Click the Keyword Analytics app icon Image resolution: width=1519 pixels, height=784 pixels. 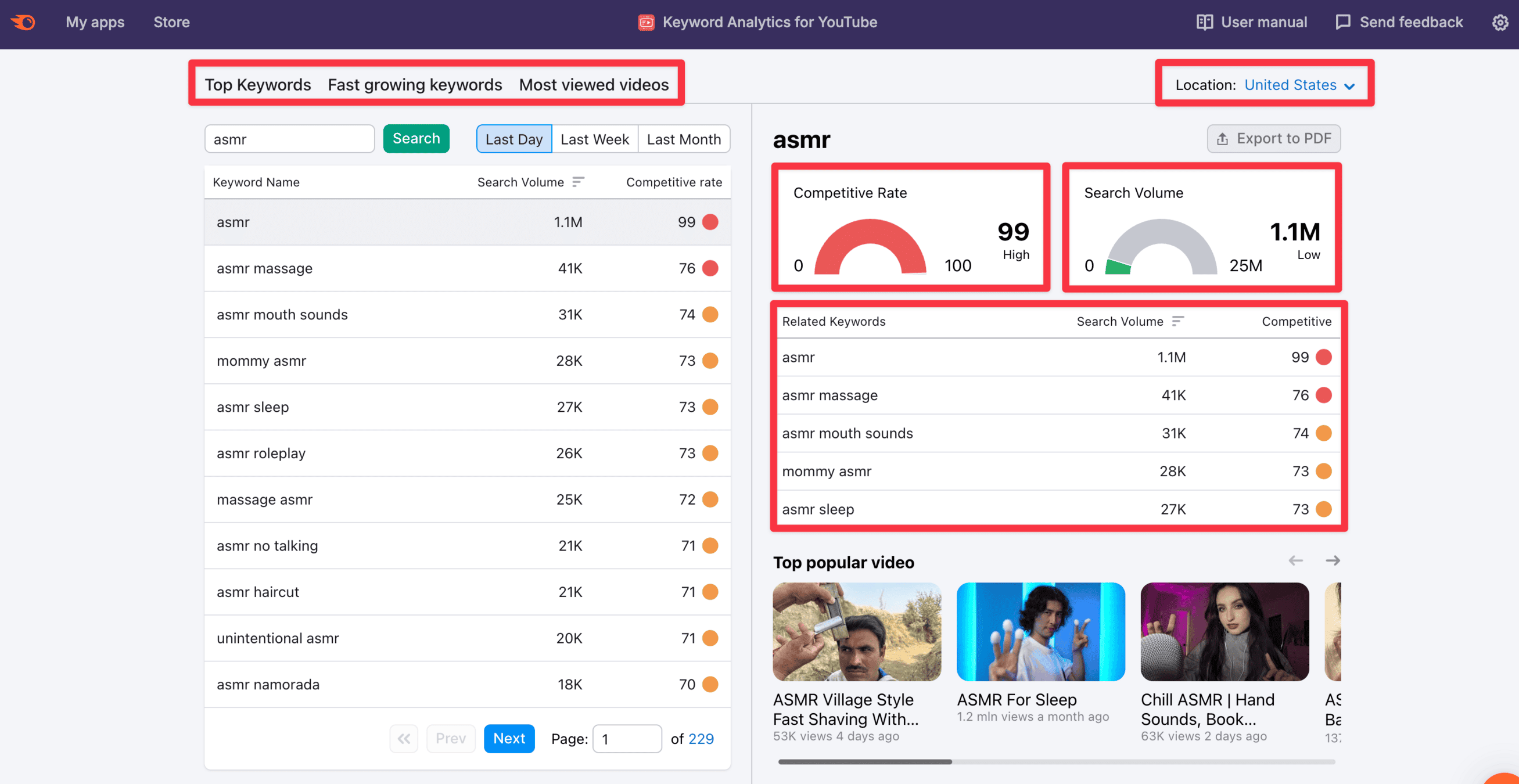coord(646,23)
